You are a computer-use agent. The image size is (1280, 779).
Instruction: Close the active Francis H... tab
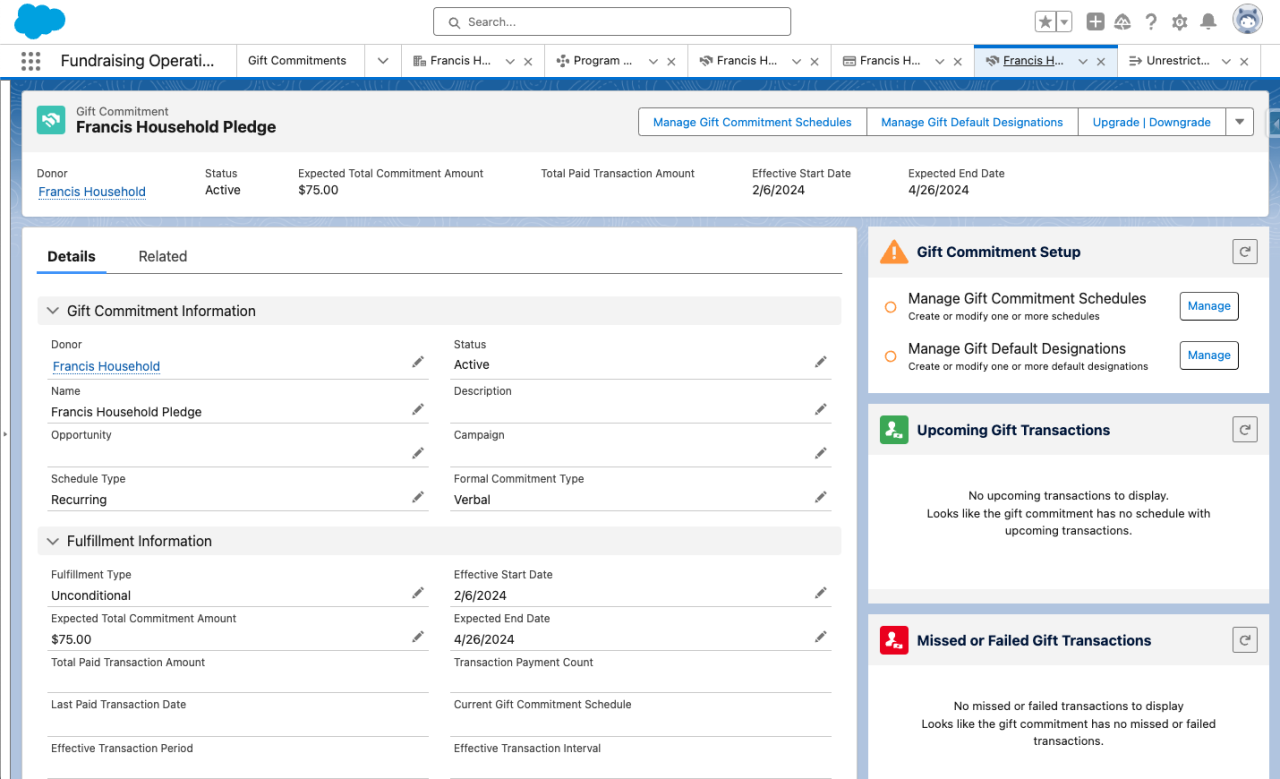point(1101,61)
